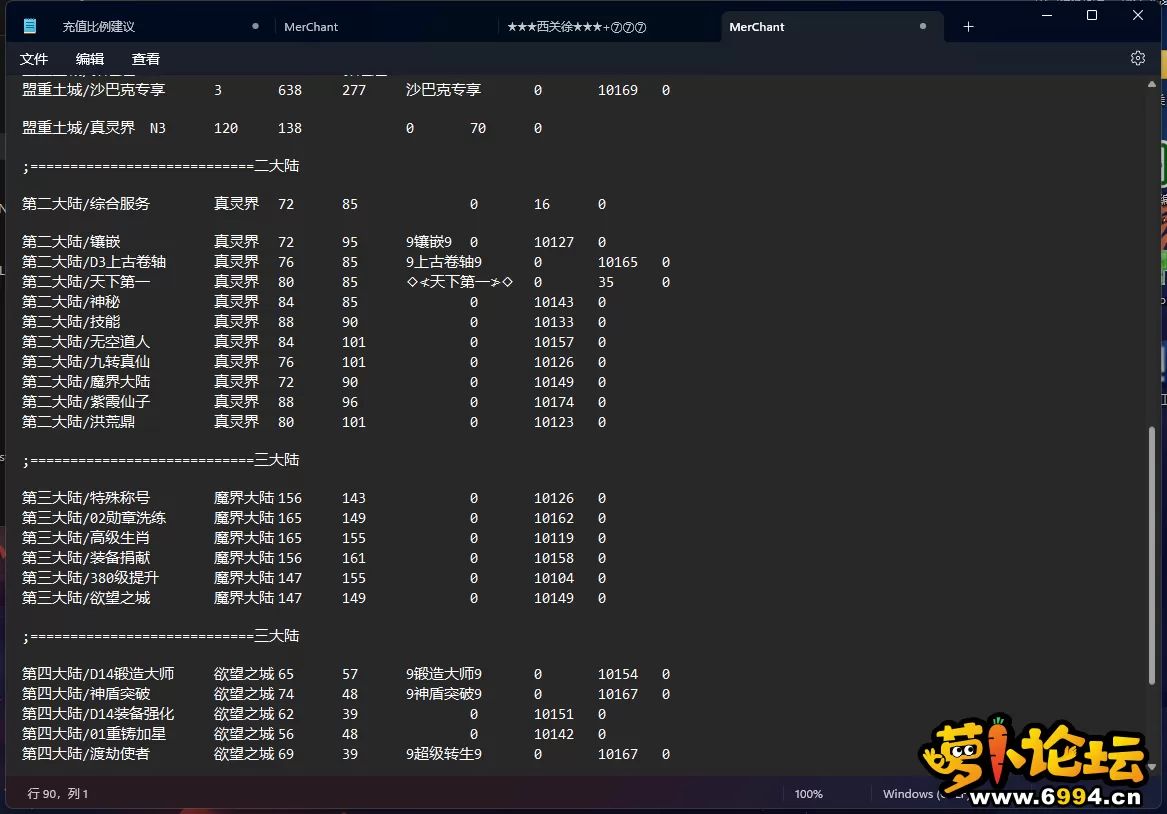Click the value 10142 in 01重铸加星 row
Viewport: 1167px width, 814px height.
coord(554,734)
